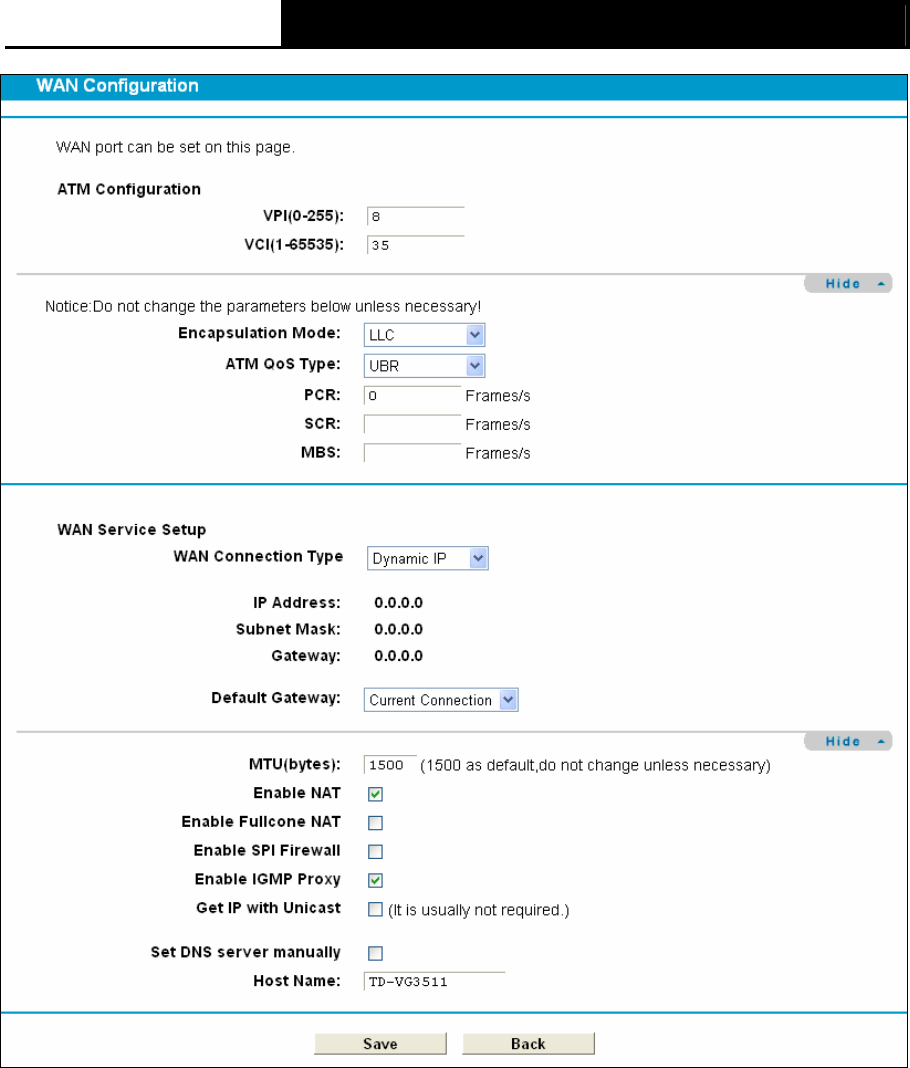Click the ATM Configuration section title
The image size is (910, 1068).
coord(129,189)
